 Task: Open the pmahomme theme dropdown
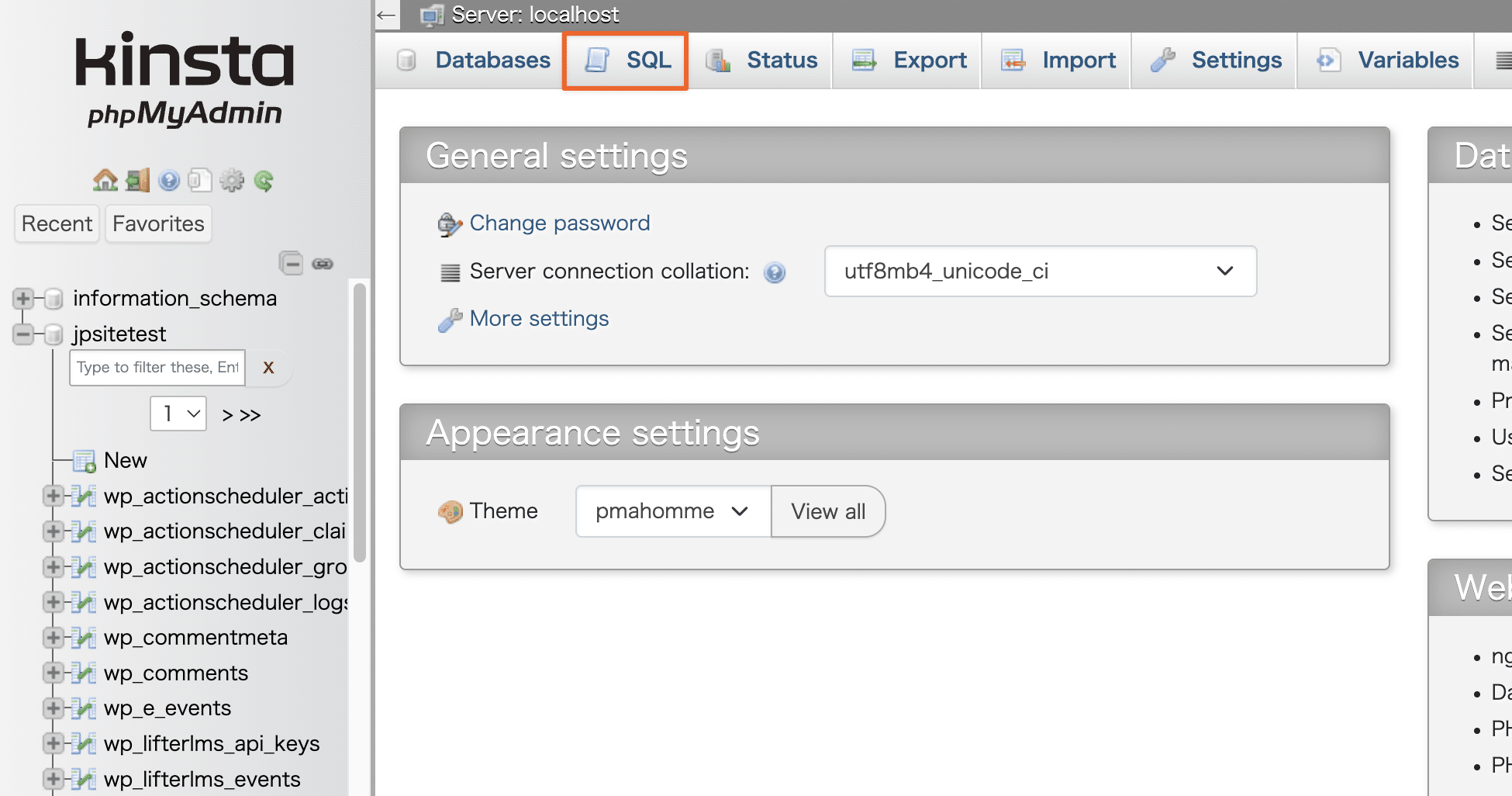click(672, 511)
